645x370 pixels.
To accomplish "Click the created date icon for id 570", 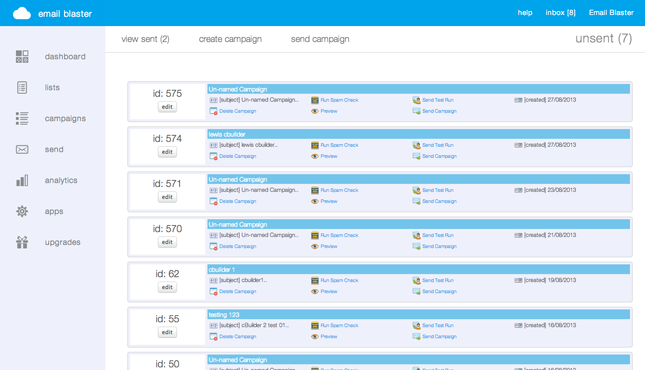I will pyautogui.click(x=518, y=235).
